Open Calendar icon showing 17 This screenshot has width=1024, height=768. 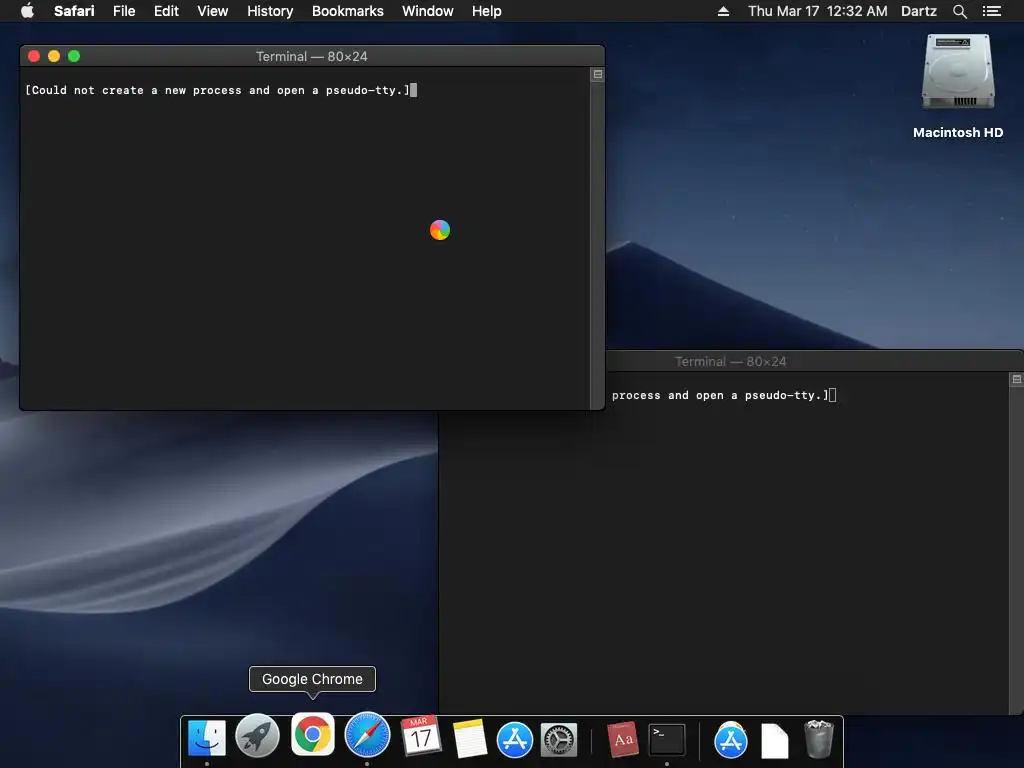pos(421,736)
